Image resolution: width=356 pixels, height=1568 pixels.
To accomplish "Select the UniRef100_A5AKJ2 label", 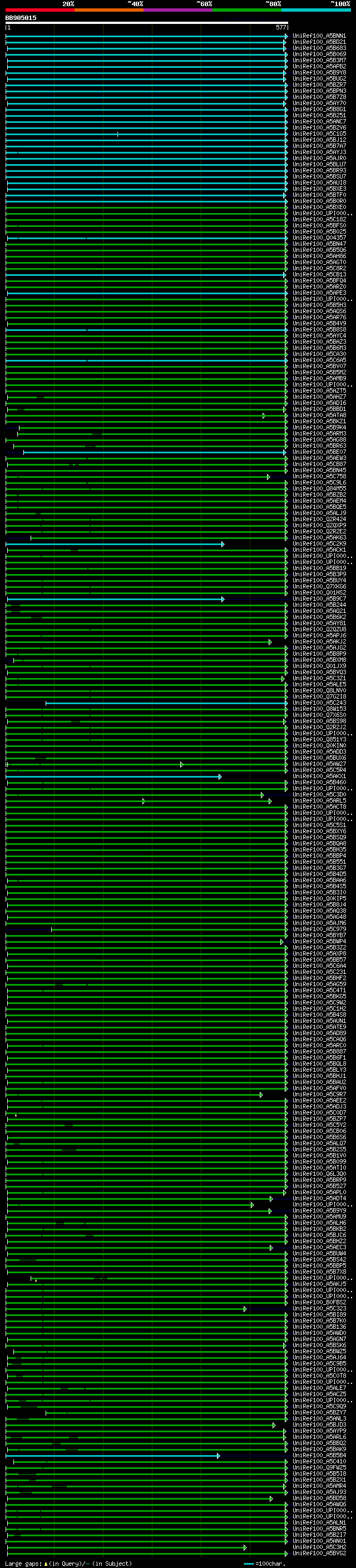I will click(319, 641).
